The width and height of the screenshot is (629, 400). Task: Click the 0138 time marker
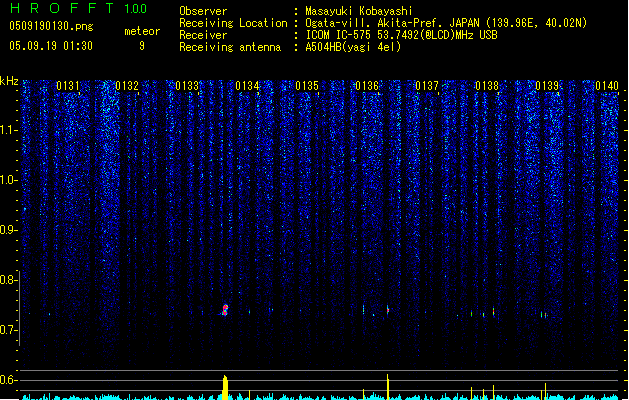click(x=487, y=85)
